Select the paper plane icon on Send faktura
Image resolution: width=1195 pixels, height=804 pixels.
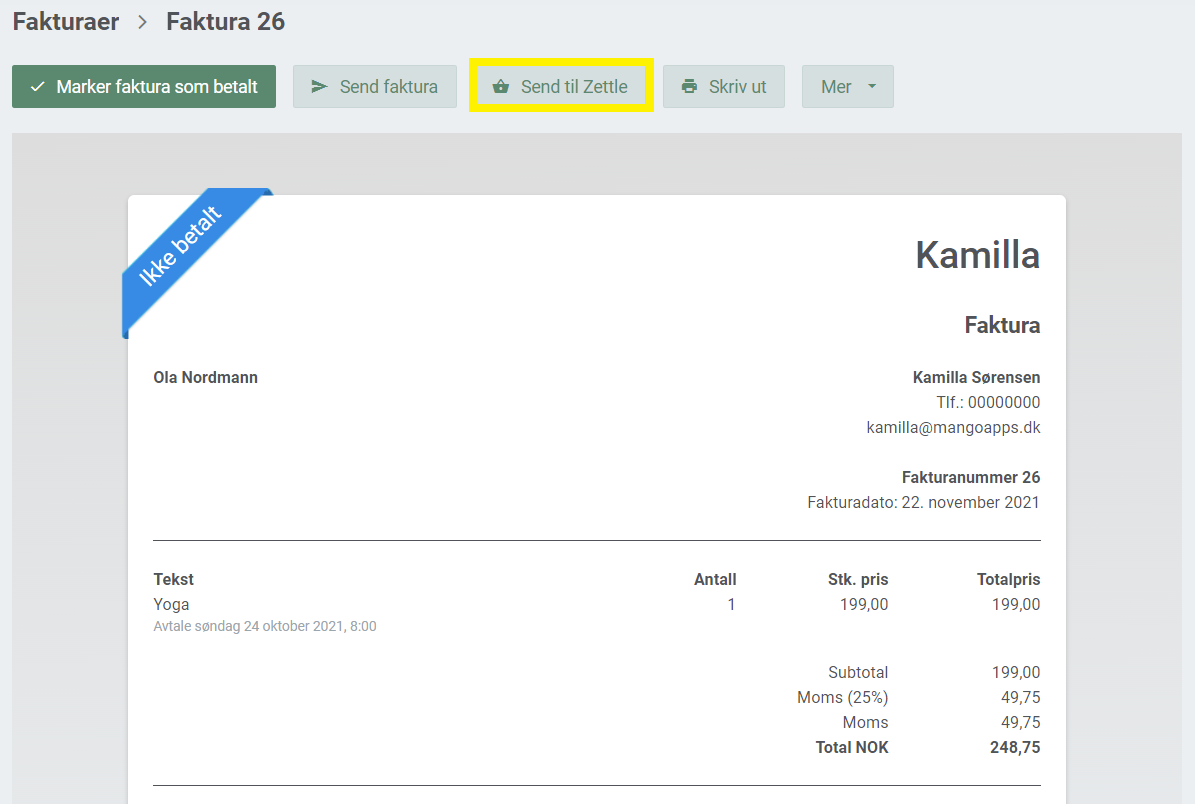click(x=320, y=86)
